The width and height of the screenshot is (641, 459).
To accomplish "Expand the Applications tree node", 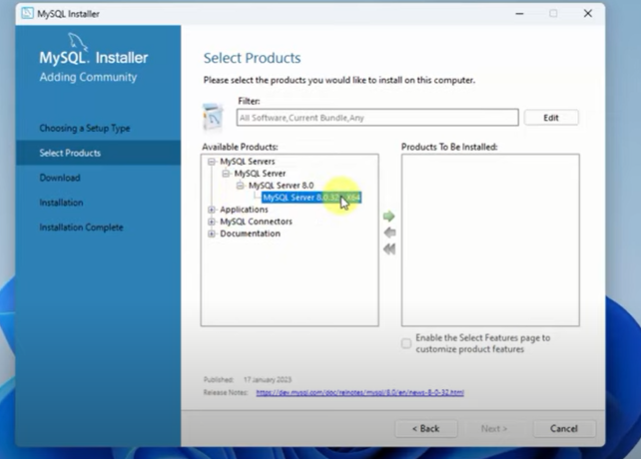I will [211, 210].
